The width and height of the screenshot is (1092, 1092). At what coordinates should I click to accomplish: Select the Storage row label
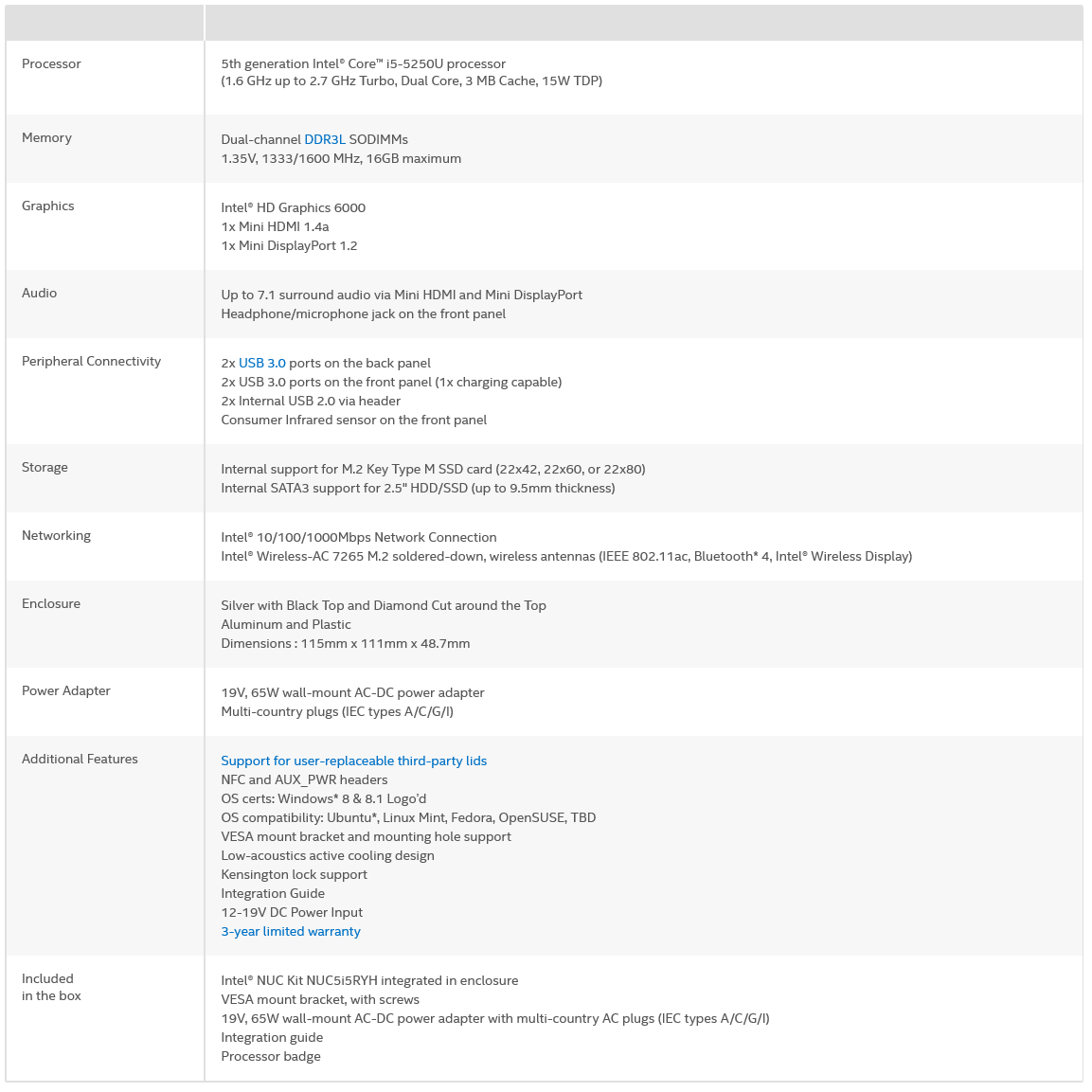(x=45, y=467)
